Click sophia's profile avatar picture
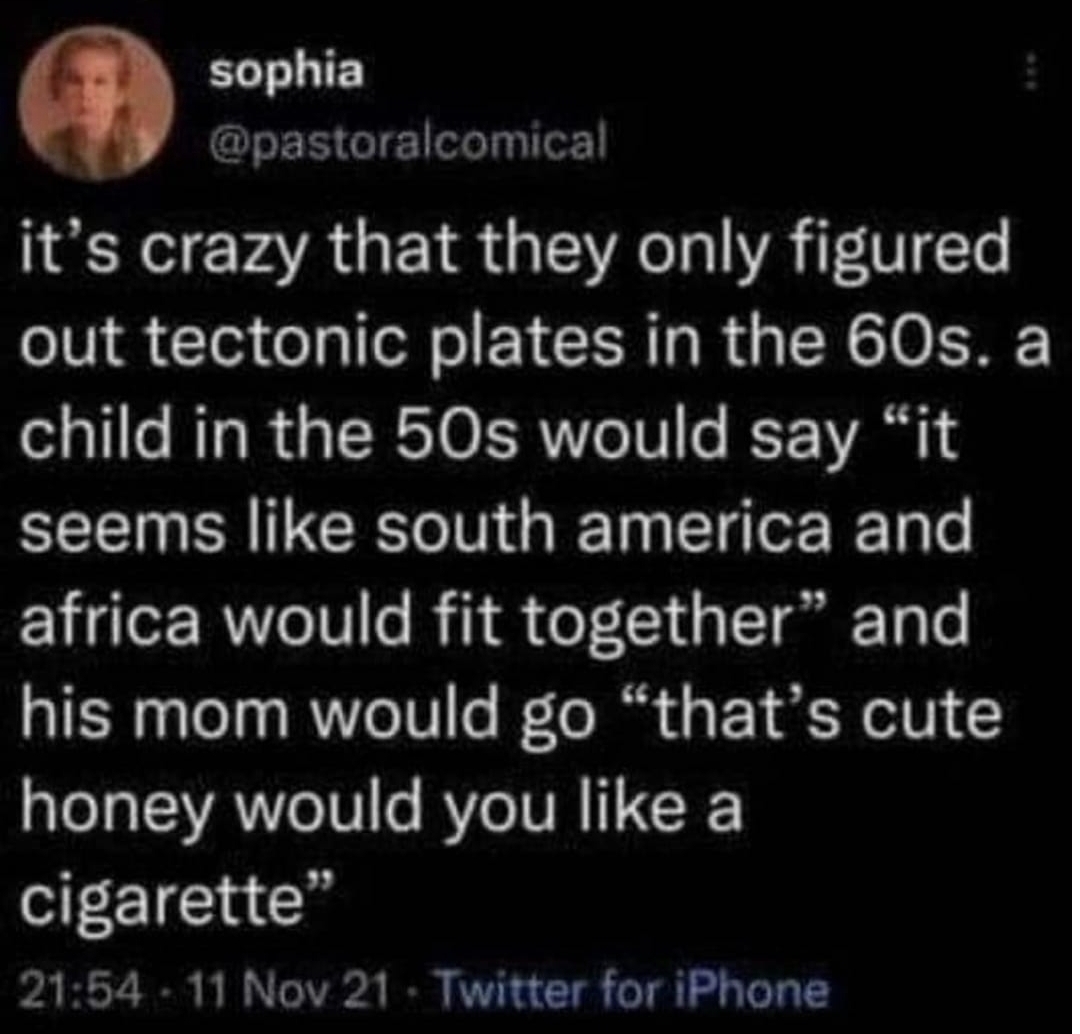1080x1034 pixels. [96, 103]
